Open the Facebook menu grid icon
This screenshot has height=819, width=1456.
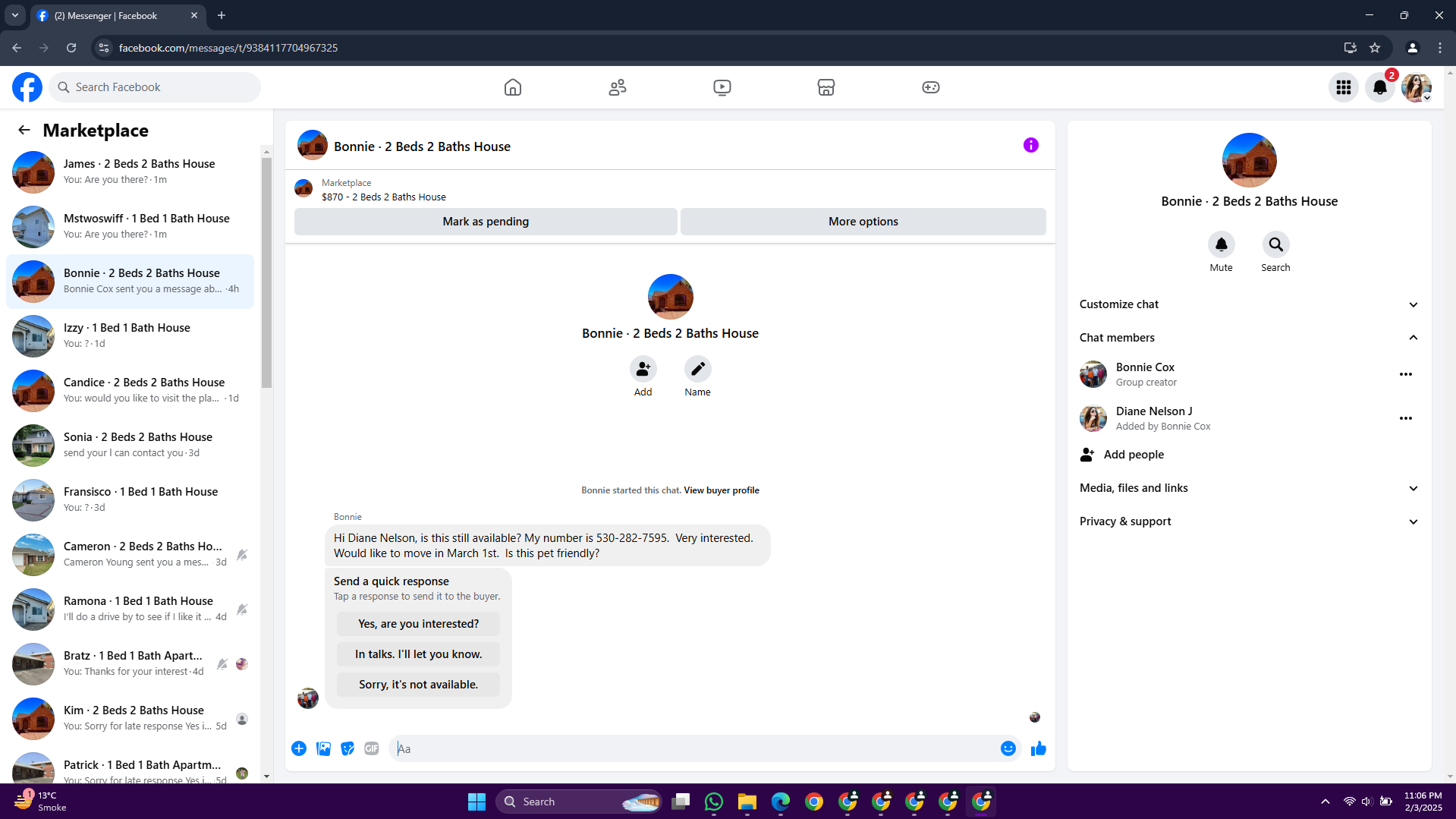(x=1344, y=87)
